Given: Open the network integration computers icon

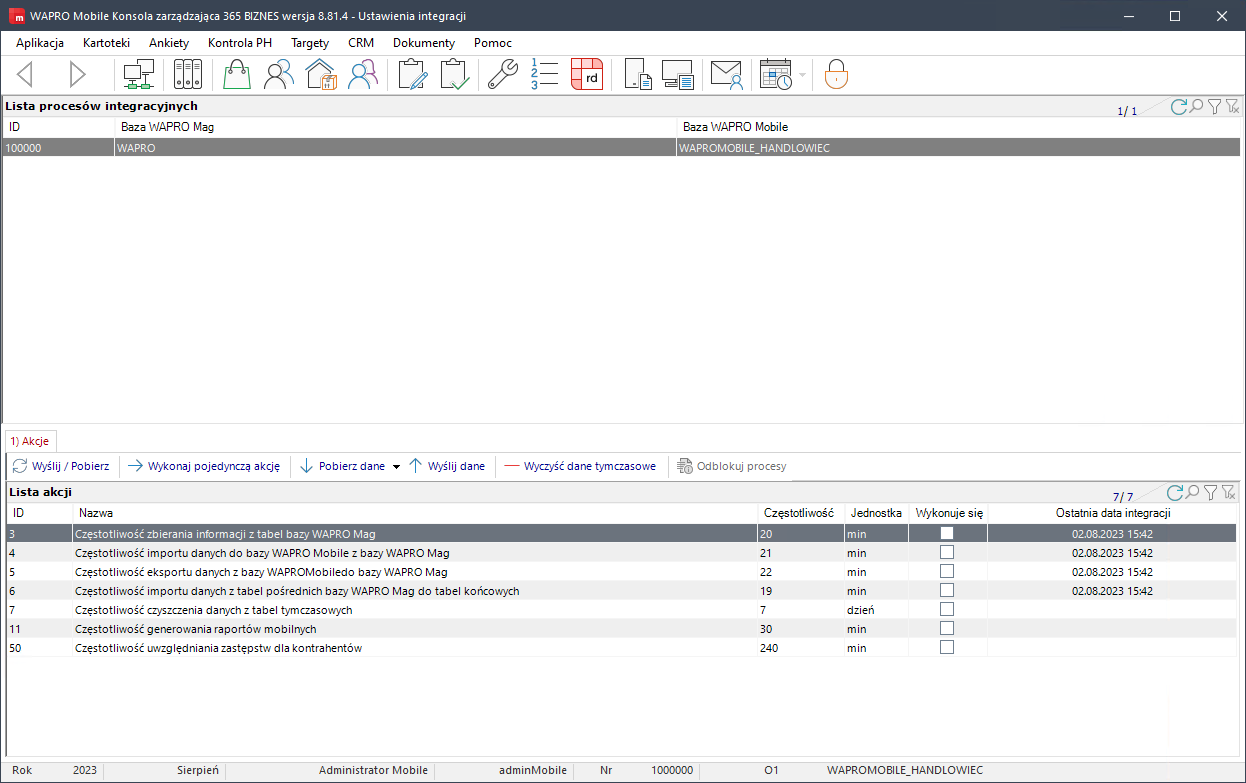Looking at the screenshot, I should pos(137,75).
